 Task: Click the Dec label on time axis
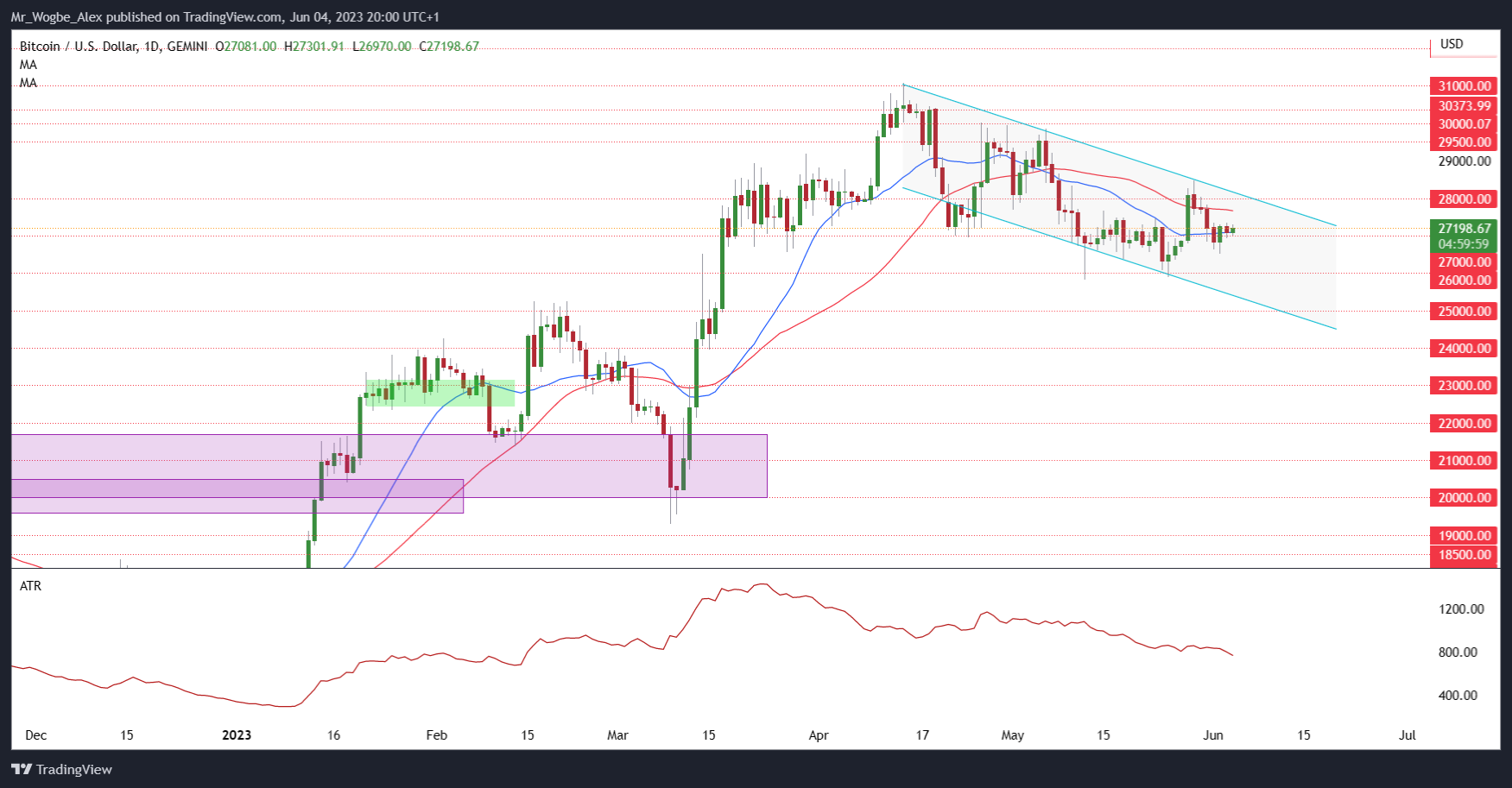tap(36, 735)
